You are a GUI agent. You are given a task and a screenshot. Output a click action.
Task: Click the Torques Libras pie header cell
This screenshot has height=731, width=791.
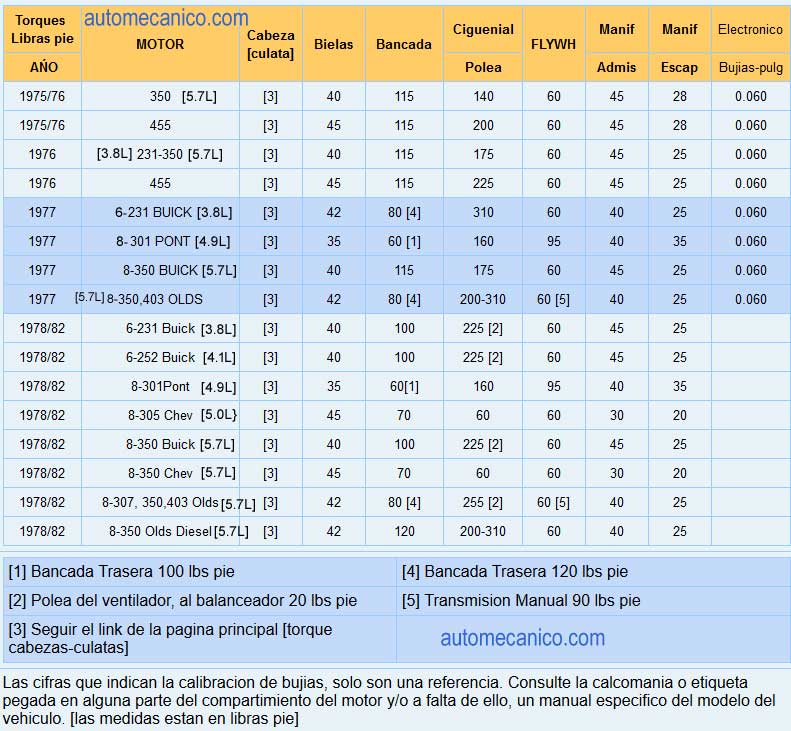tap(42, 29)
